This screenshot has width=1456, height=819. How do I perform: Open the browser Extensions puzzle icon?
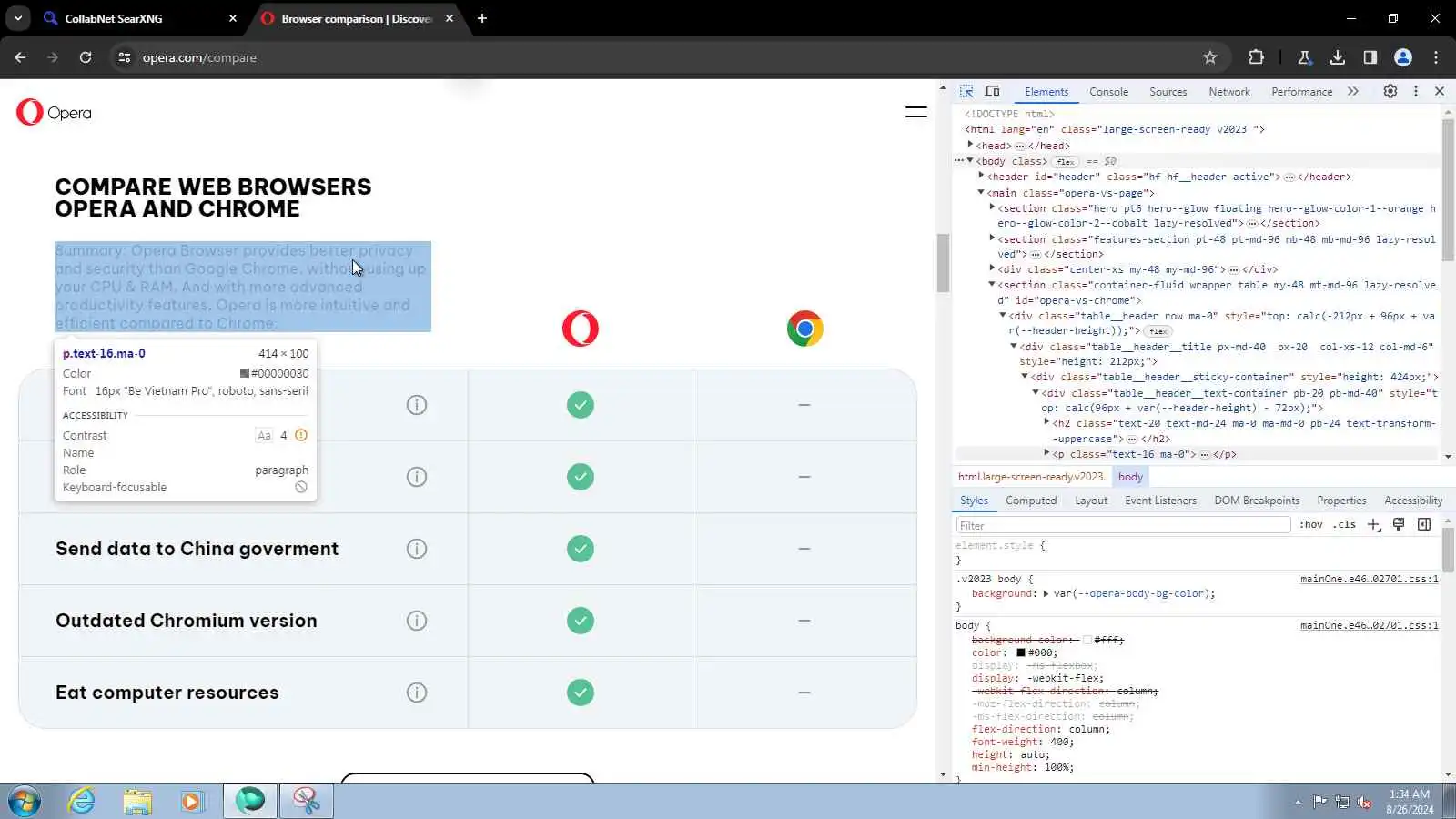1256,57
